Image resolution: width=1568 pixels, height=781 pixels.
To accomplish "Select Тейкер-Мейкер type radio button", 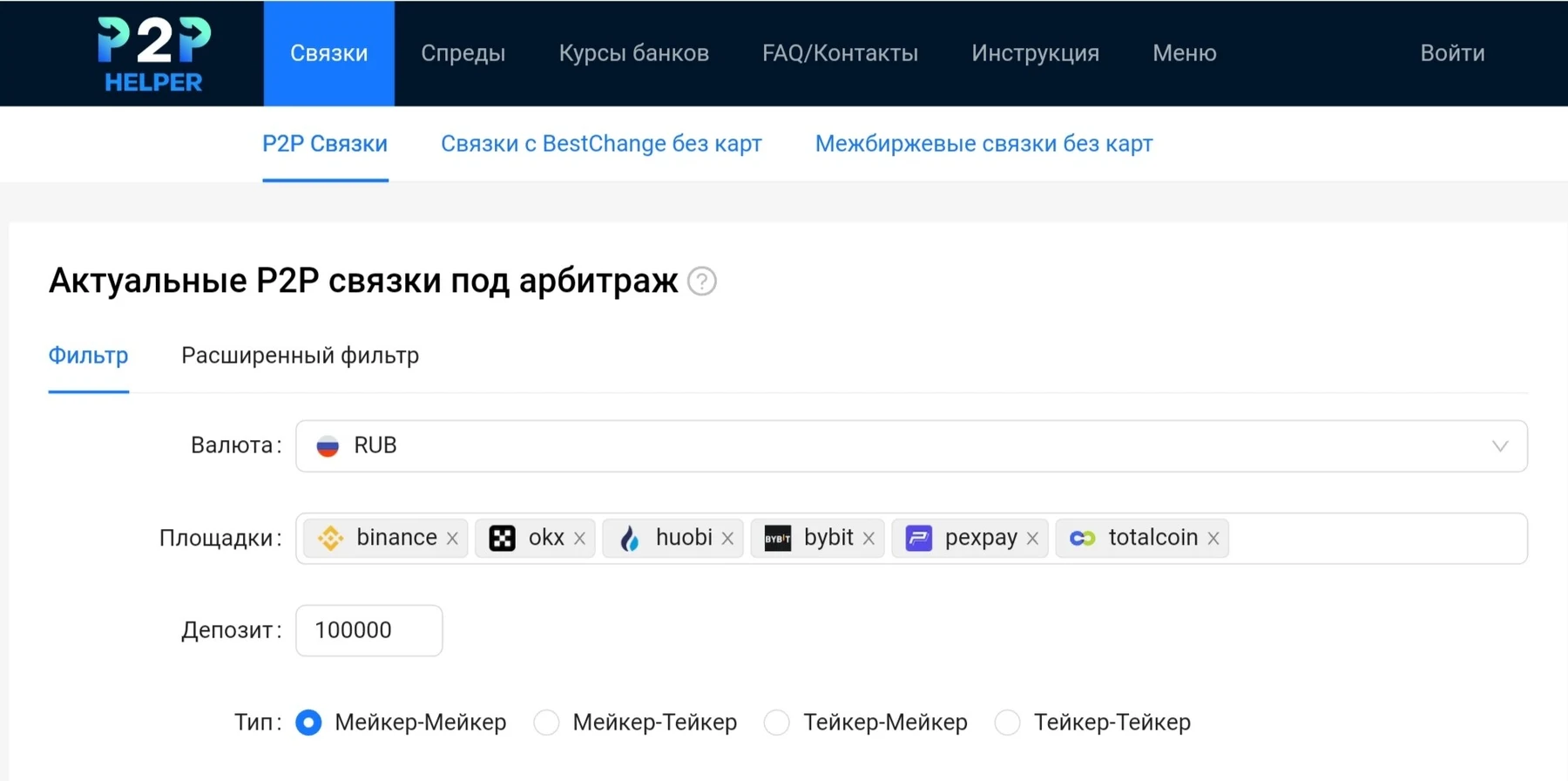I will (x=777, y=723).
